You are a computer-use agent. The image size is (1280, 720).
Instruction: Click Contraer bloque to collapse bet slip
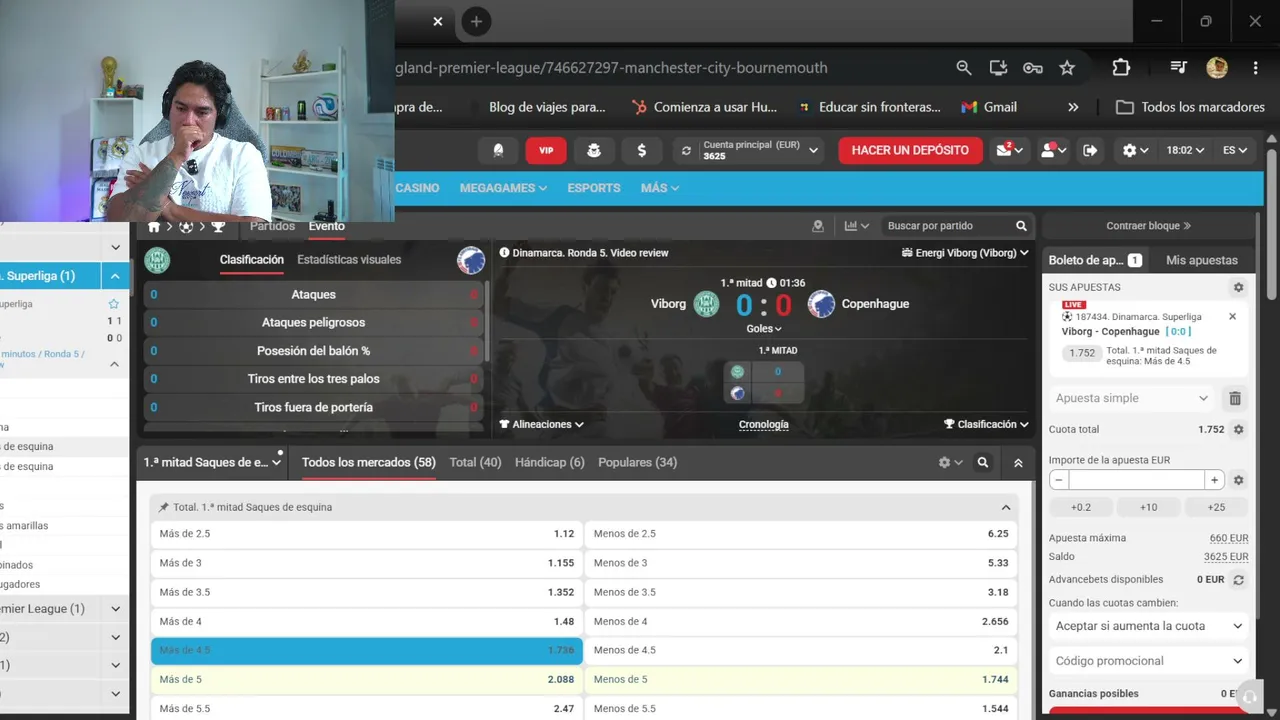pos(1148,226)
